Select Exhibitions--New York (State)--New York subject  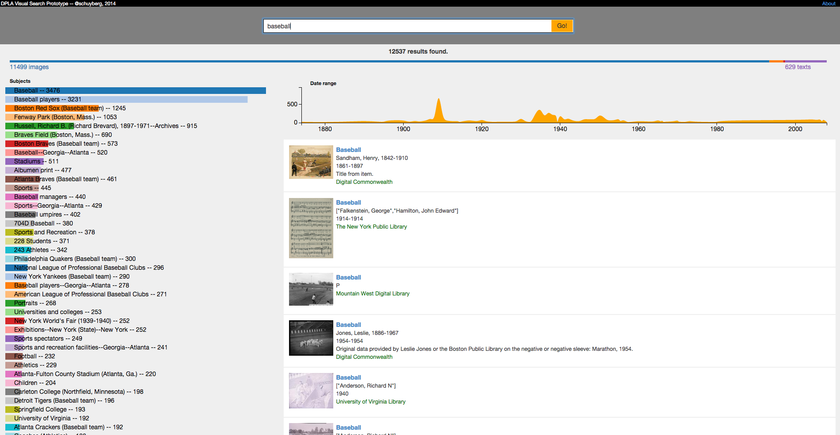[x=76, y=329]
